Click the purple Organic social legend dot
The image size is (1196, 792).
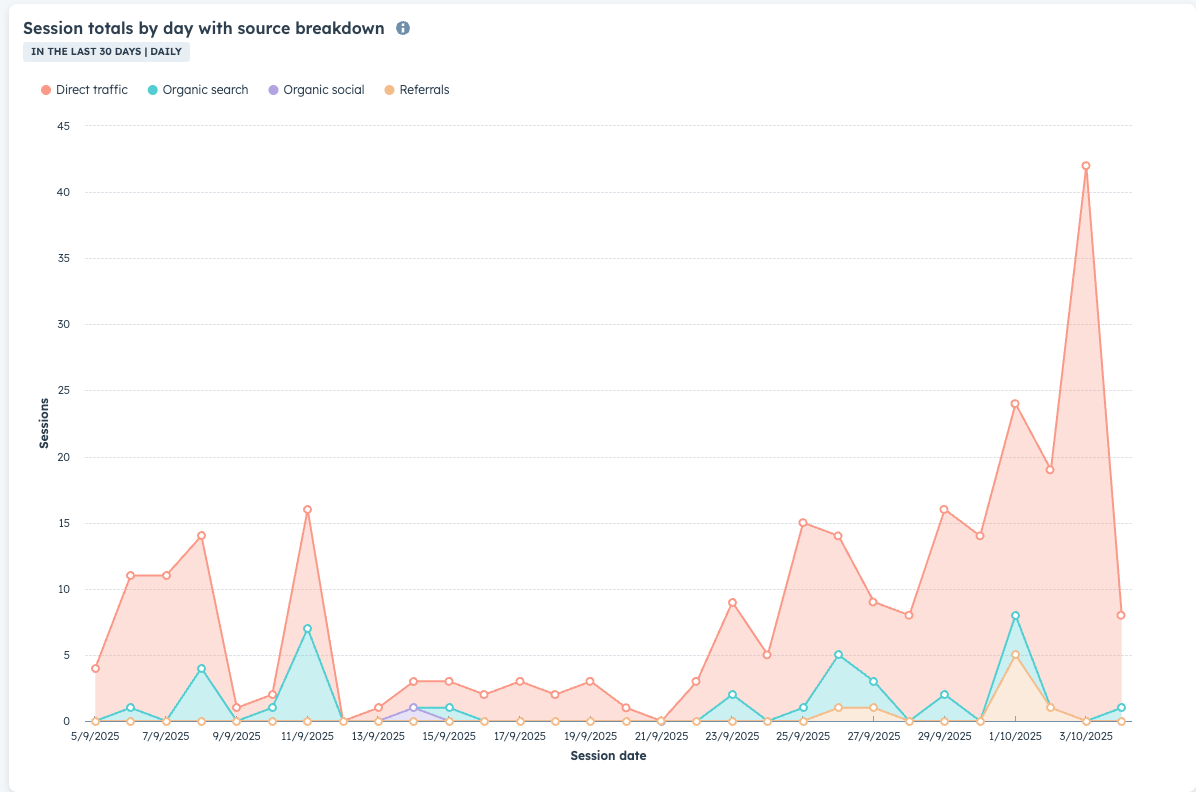273,90
